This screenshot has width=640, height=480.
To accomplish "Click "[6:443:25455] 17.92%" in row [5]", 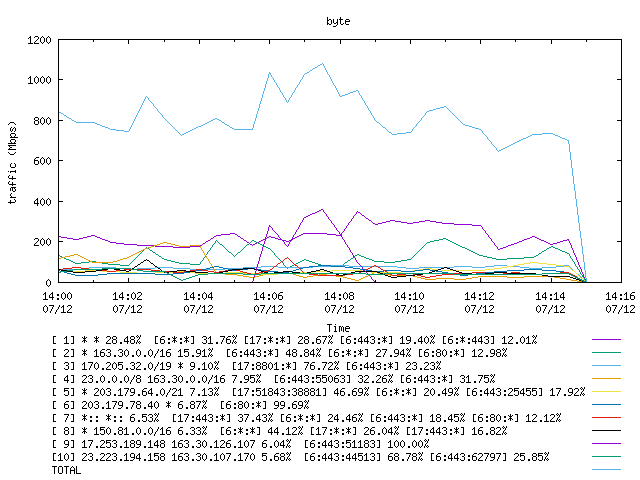I will coord(525,392).
